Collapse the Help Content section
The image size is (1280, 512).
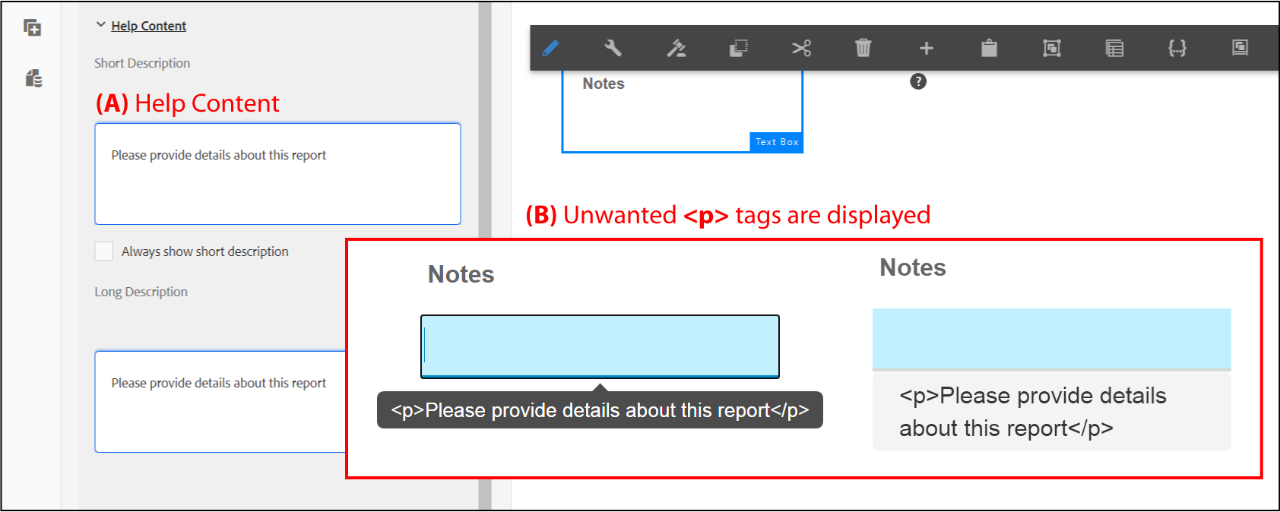[x=140, y=26]
